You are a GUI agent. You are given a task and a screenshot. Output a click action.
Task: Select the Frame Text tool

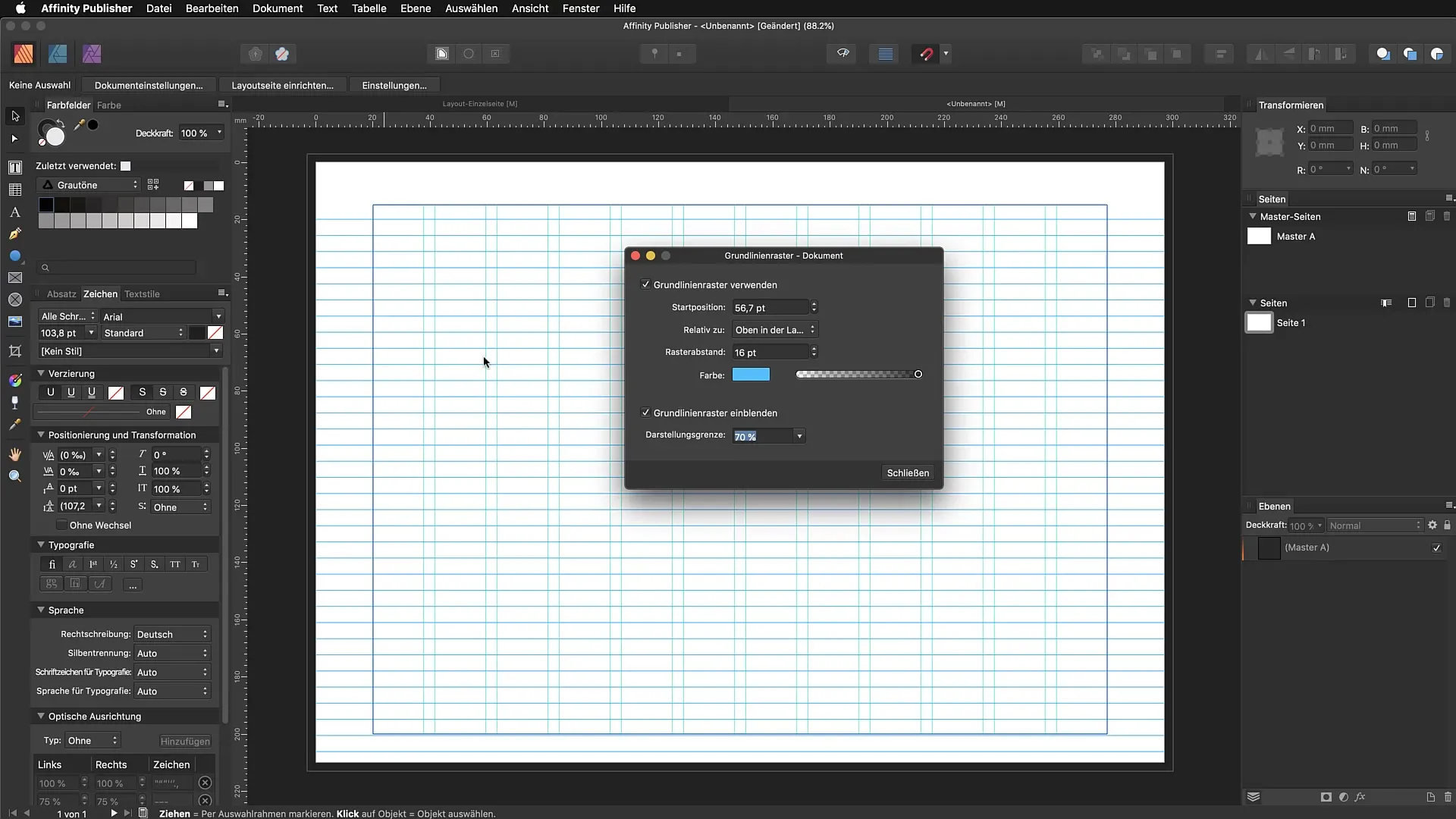pos(14,167)
